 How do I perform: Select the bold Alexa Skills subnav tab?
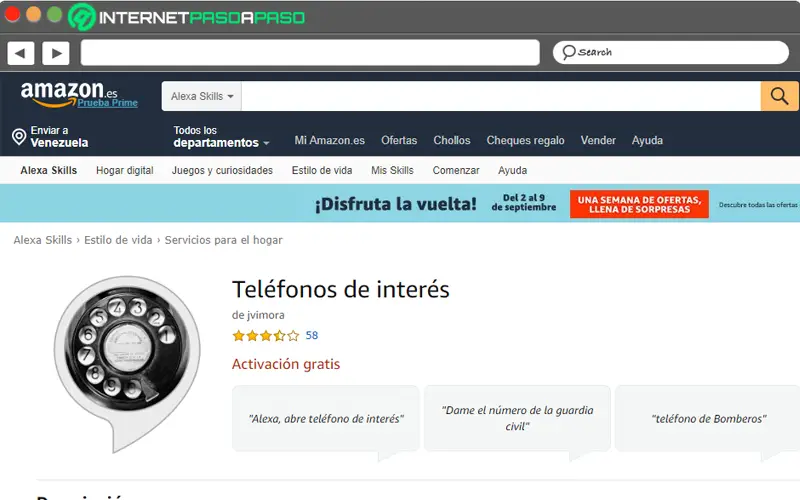pos(48,170)
